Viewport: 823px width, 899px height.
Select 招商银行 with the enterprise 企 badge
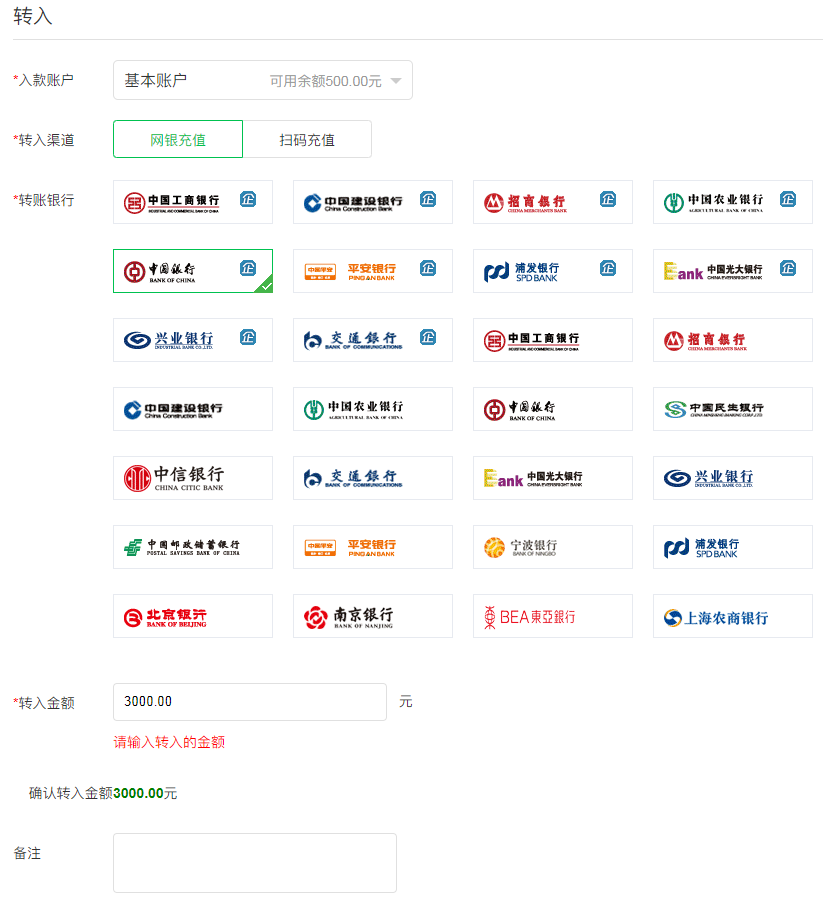click(553, 202)
